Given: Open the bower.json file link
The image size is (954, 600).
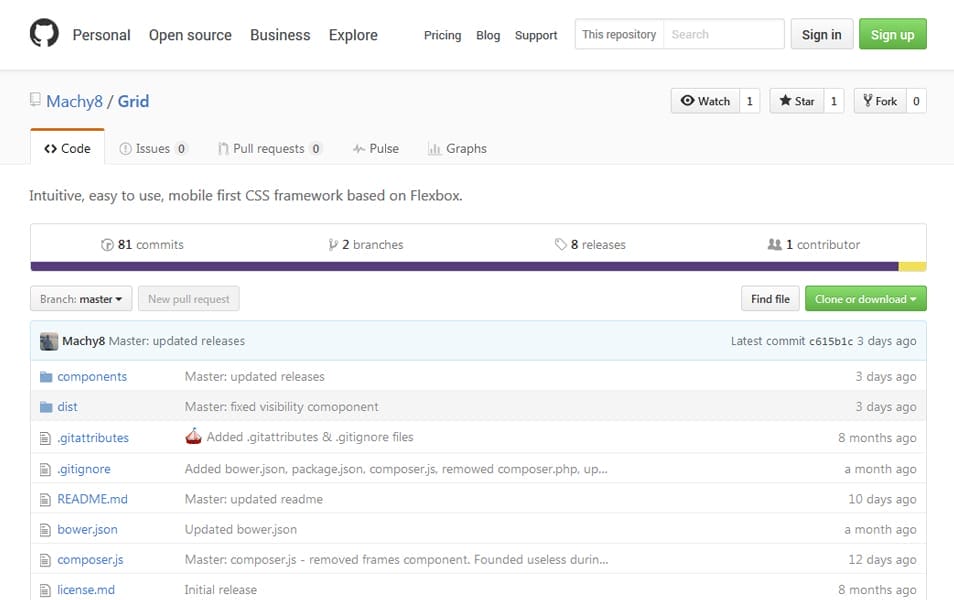Looking at the screenshot, I should 88,529.
